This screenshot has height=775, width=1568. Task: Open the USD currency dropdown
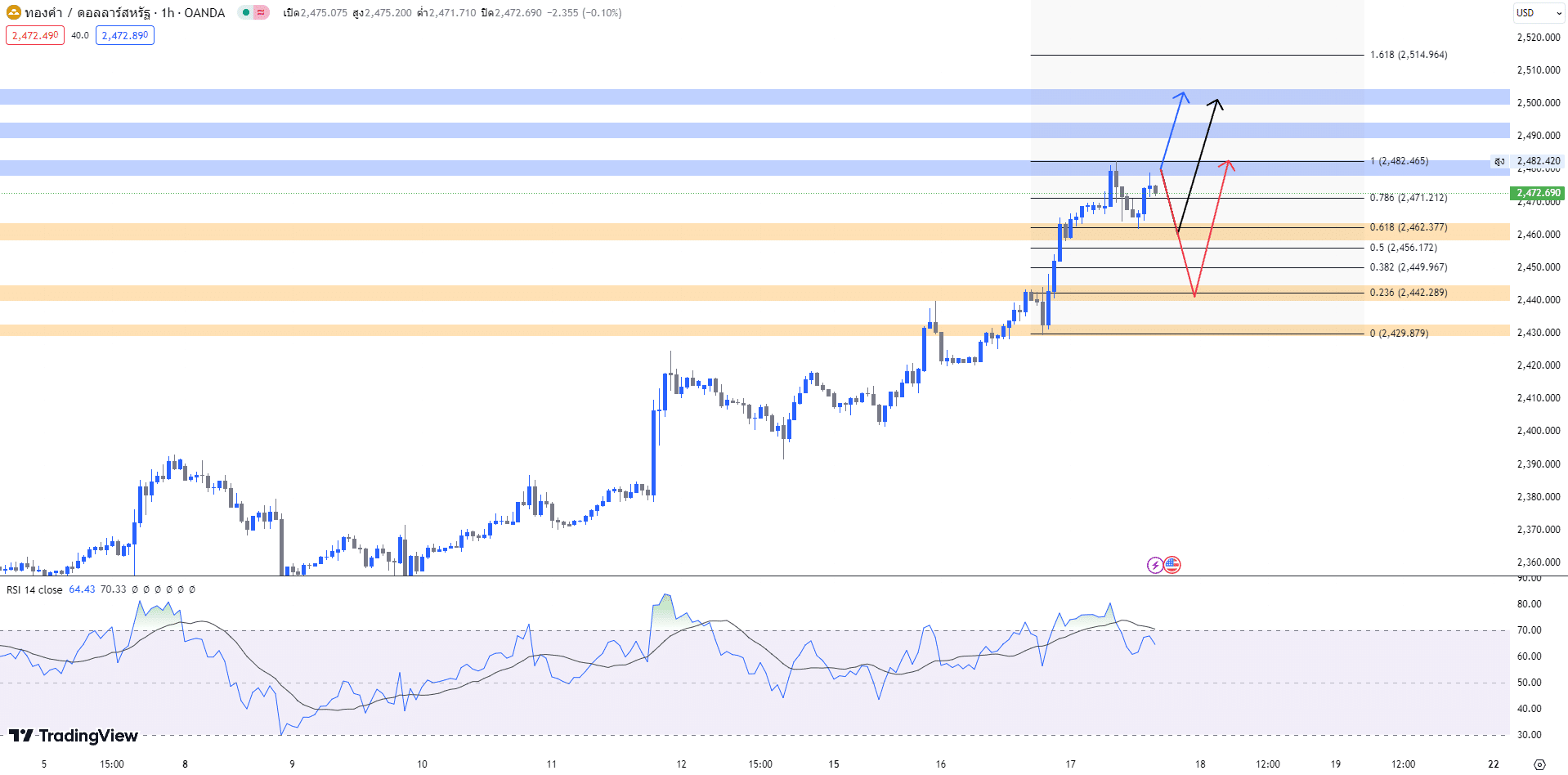click(1538, 12)
